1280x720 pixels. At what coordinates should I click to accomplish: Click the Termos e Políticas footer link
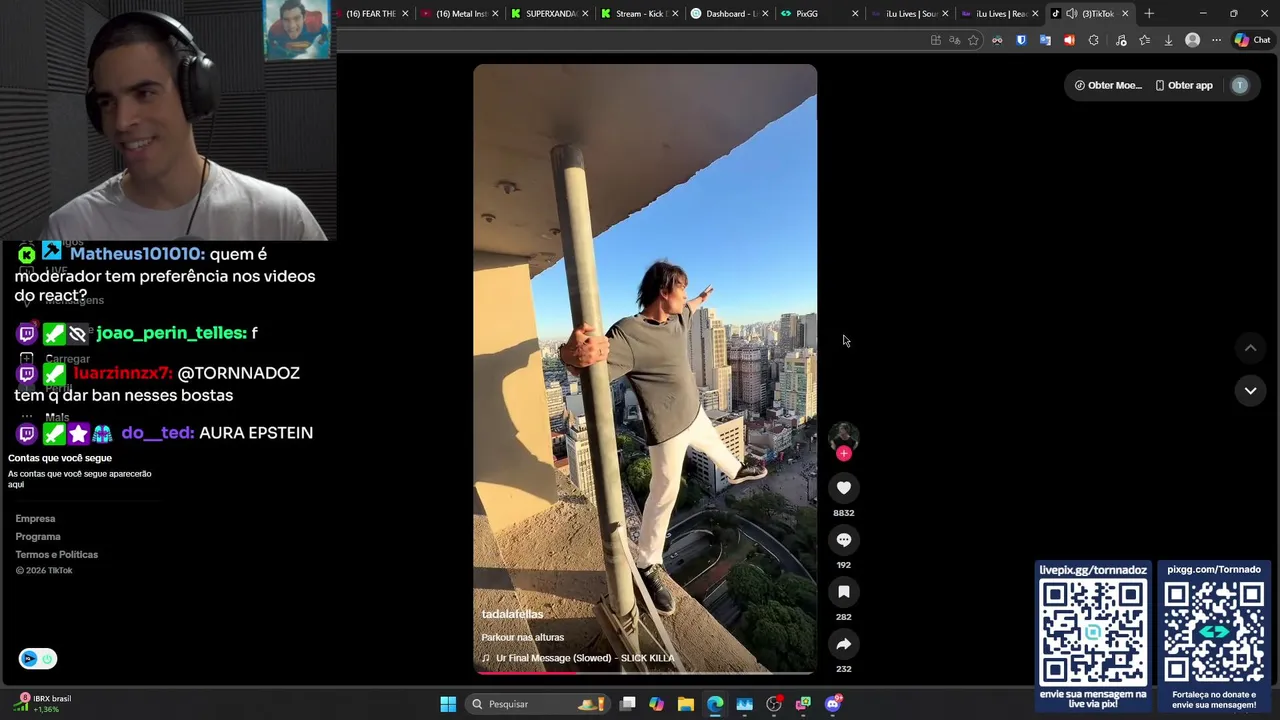point(56,554)
